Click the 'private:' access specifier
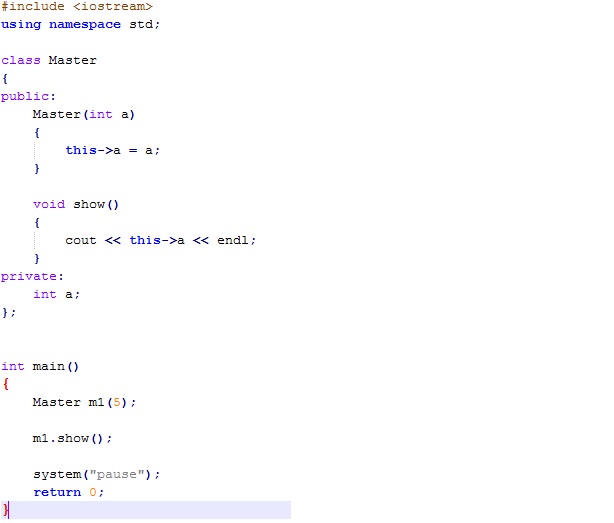614x523 pixels. [32, 276]
